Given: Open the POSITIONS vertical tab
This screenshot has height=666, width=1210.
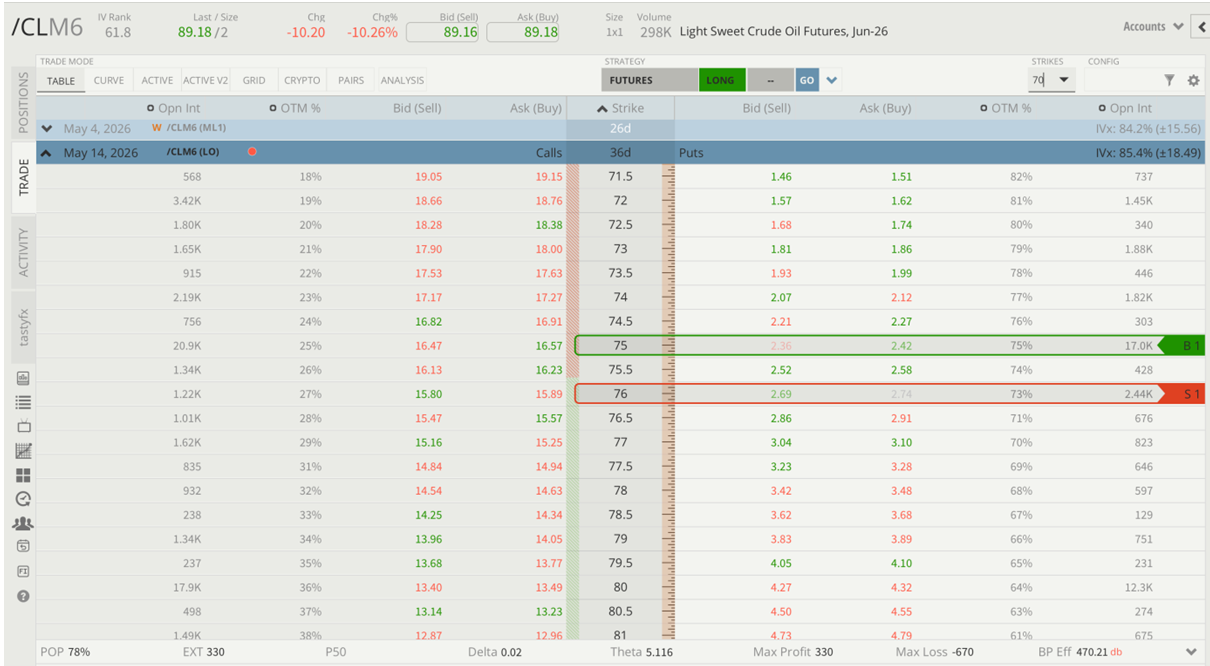Looking at the screenshot, I should click(24, 103).
